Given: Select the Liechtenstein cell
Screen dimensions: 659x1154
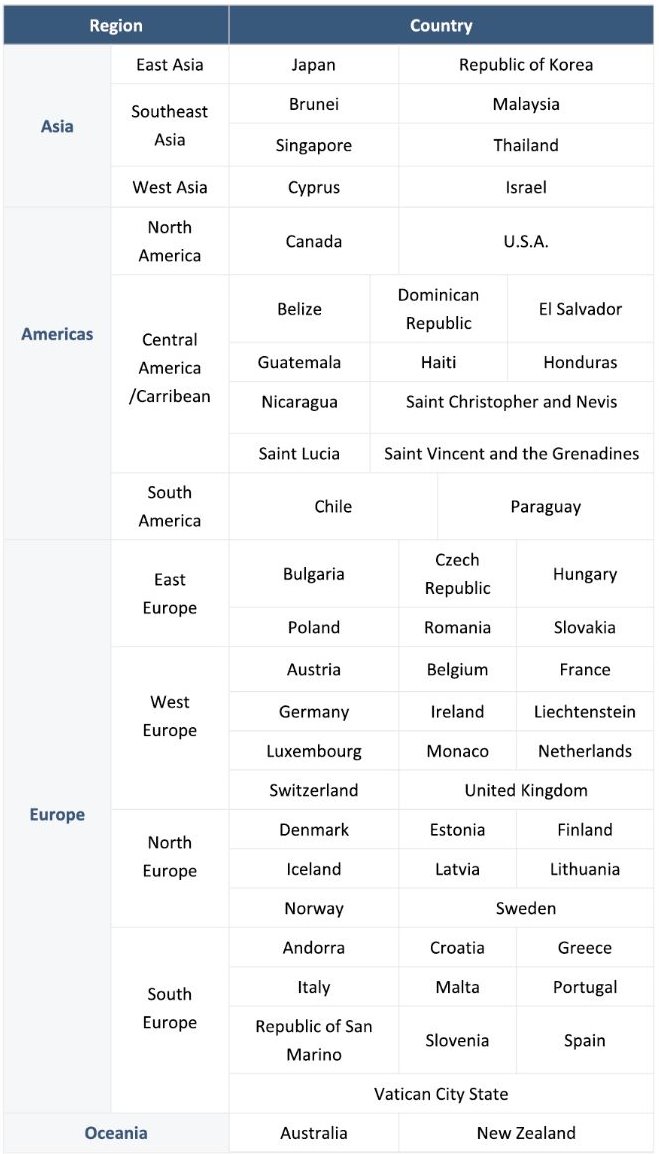Looking at the screenshot, I should pos(585,712).
